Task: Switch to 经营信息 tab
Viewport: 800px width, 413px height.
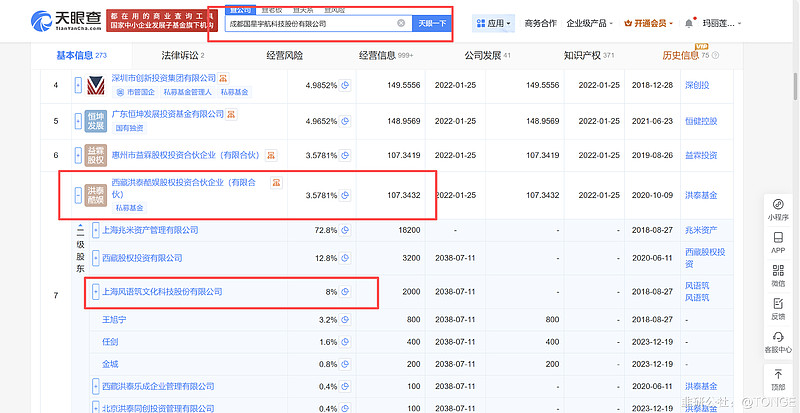Action: coord(386,55)
